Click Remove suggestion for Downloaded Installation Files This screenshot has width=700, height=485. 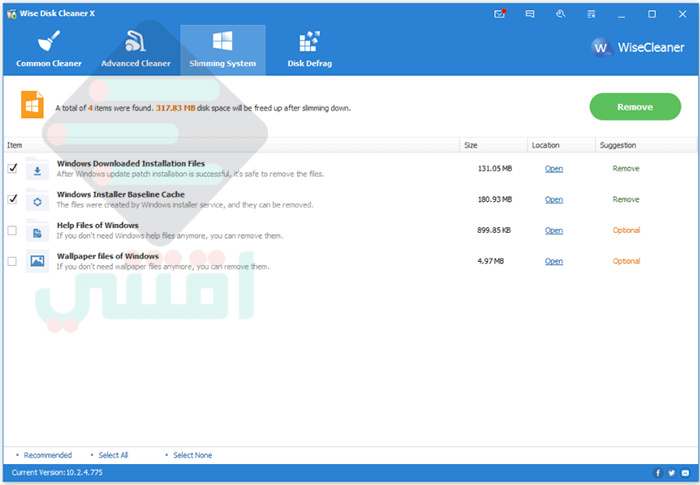pos(626,168)
